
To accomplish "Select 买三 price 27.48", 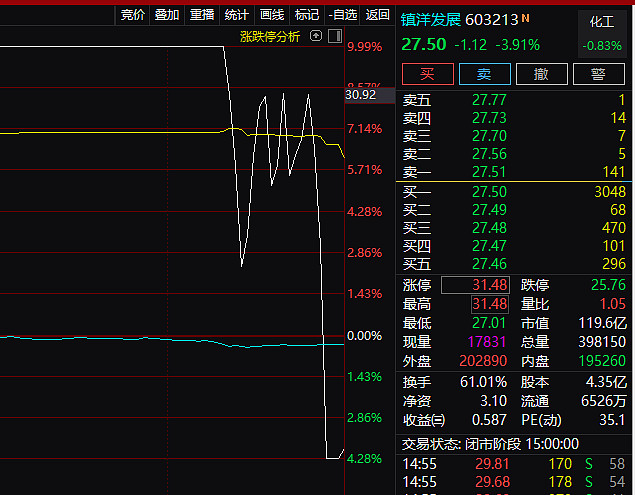I will tap(489, 228).
